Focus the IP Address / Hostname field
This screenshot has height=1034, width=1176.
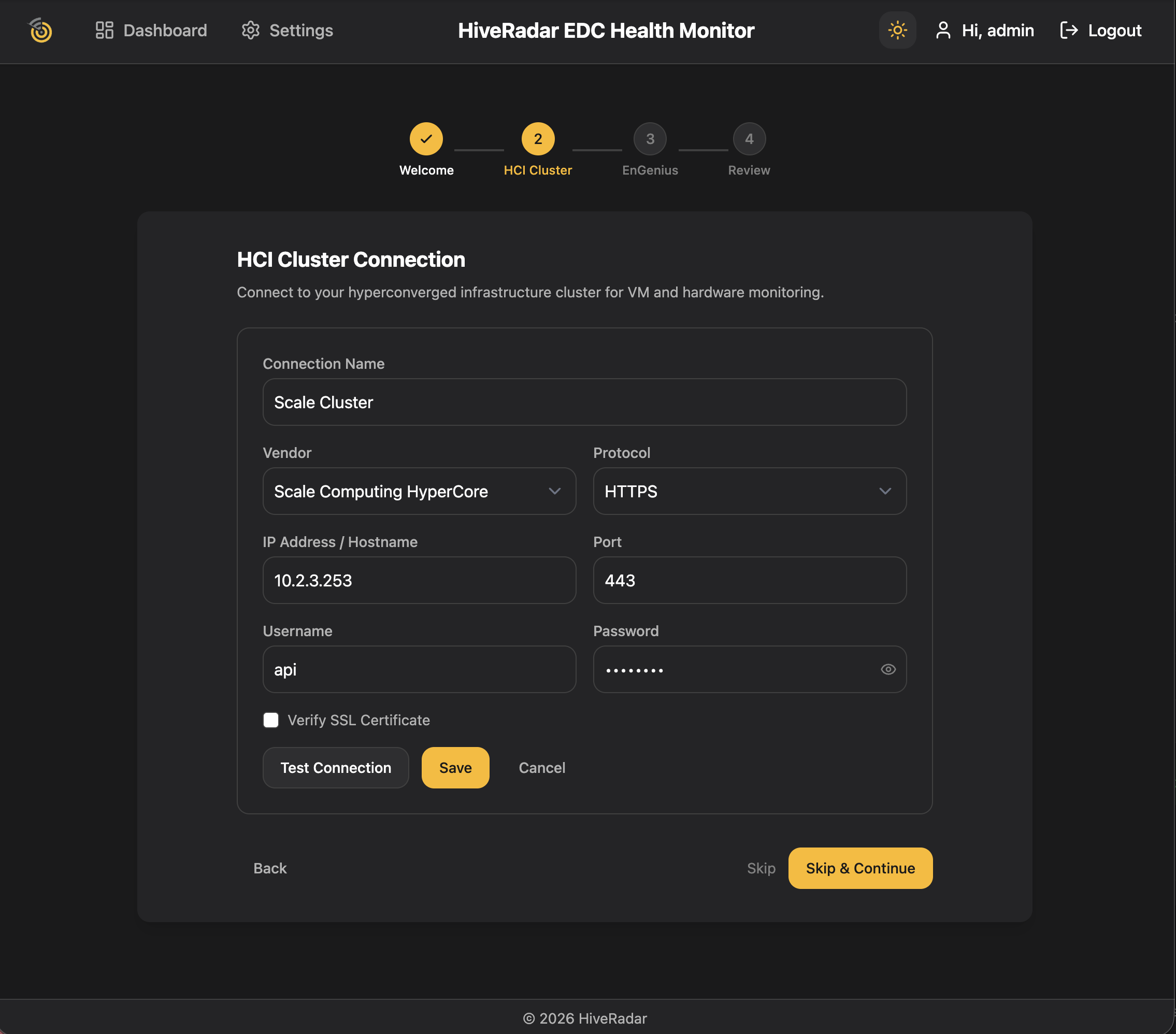click(420, 581)
